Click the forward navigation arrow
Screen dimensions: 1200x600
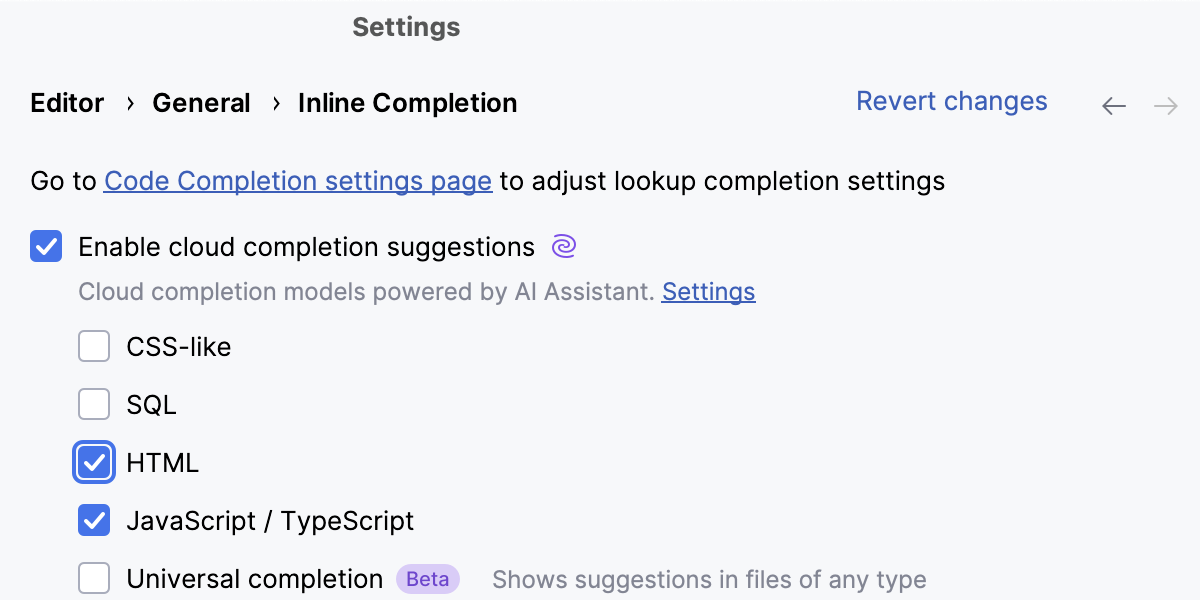coord(1166,105)
